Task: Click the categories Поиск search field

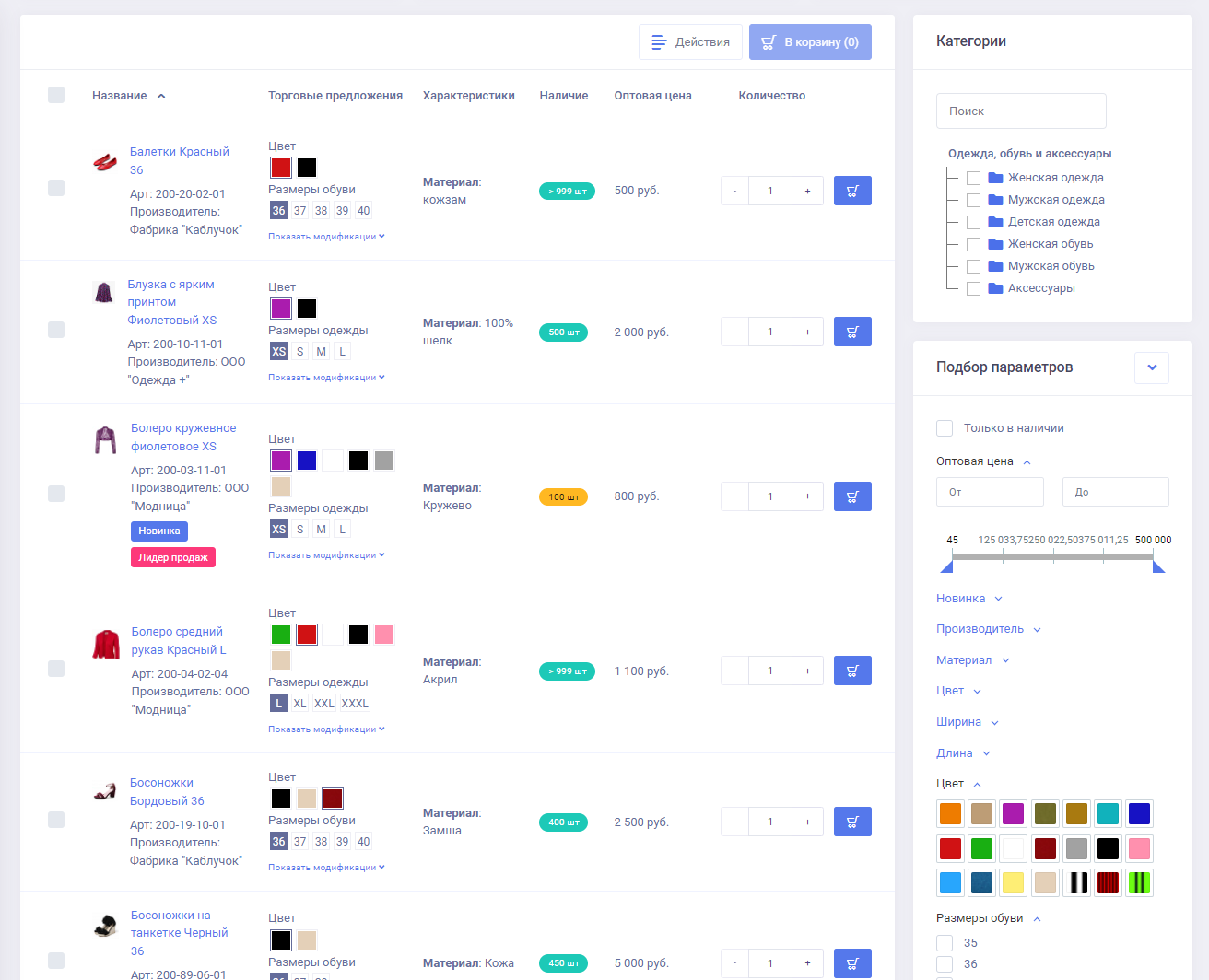Action: click(1021, 111)
